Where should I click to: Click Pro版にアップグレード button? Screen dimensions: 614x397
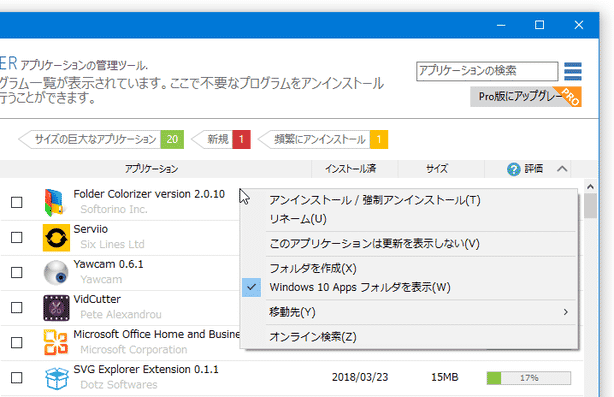pyautogui.click(x=526, y=97)
